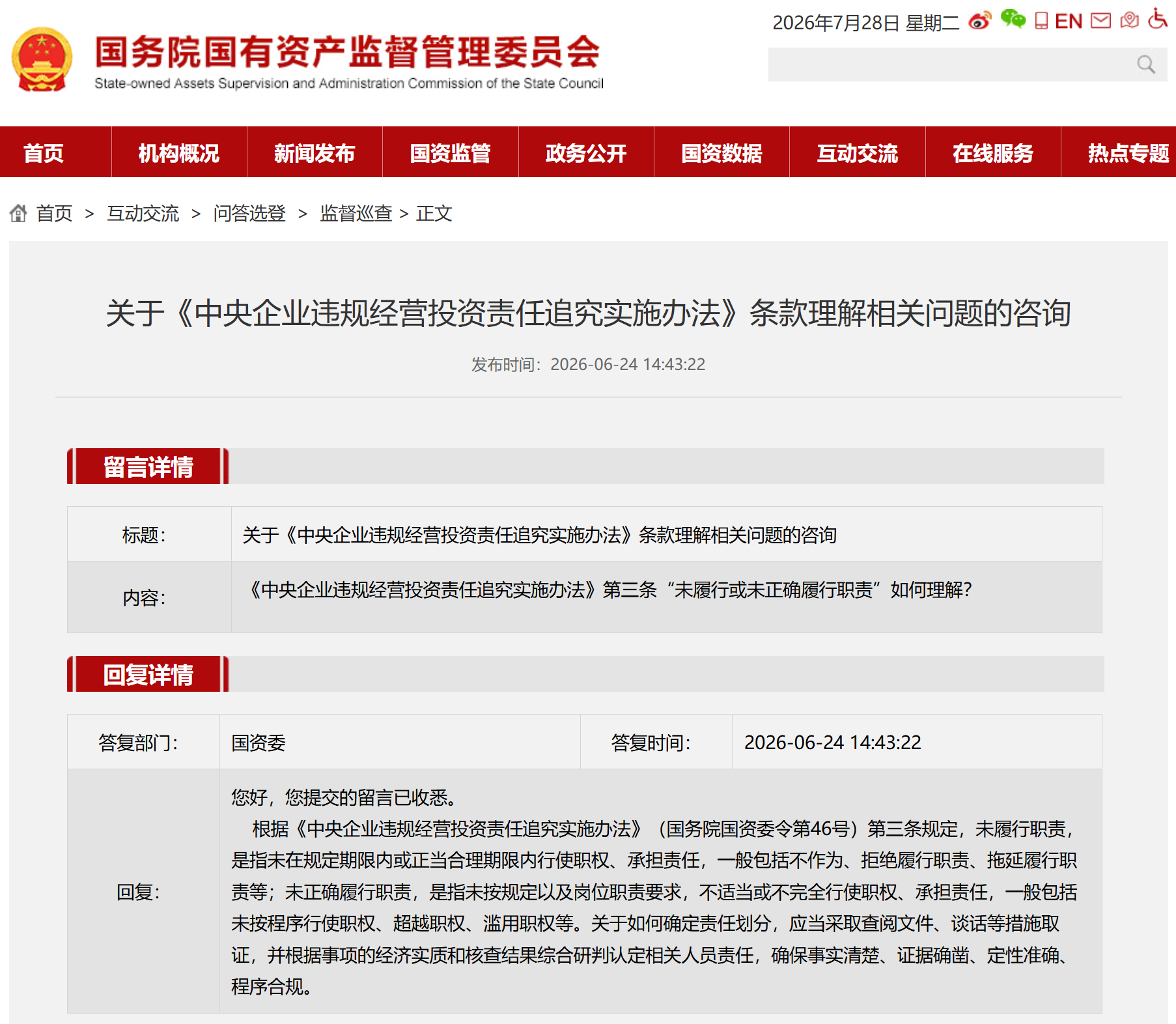Click the reply line 您好，您提交的留言已收悉
The image size is (1176, 1024).
pos(346,797)
